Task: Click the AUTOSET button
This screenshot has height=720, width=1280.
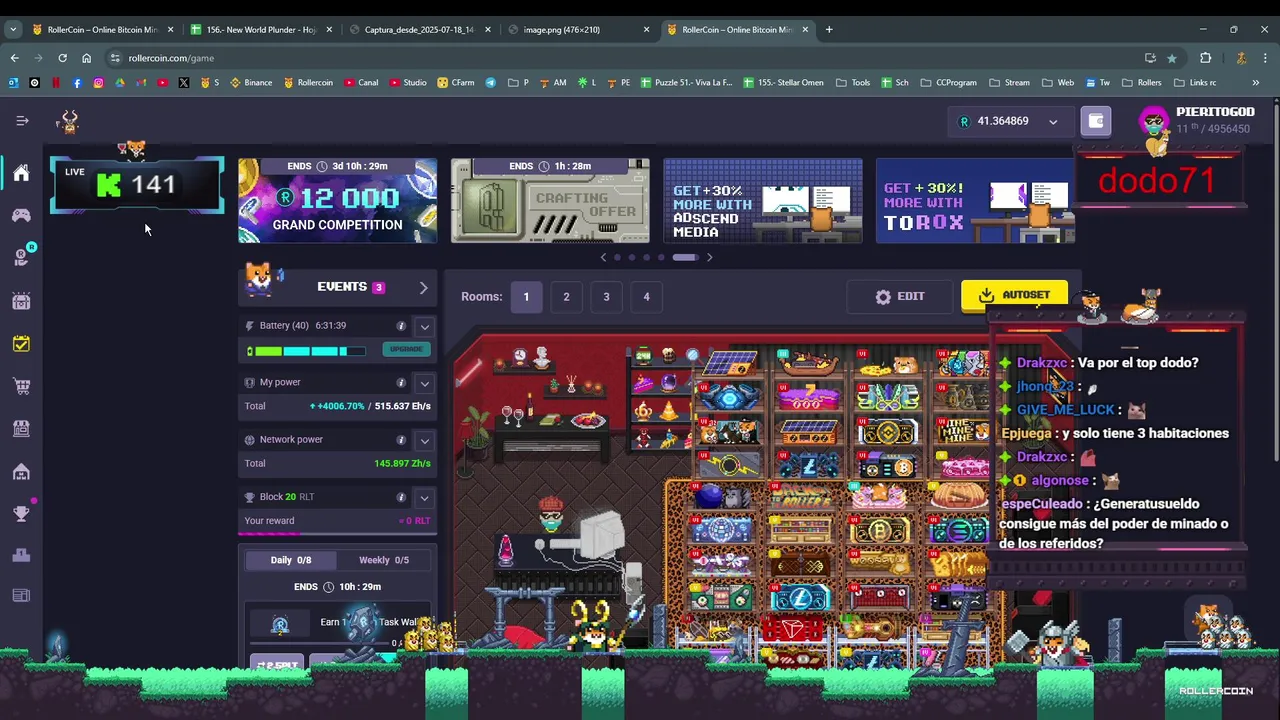Action: (1014, 295)
